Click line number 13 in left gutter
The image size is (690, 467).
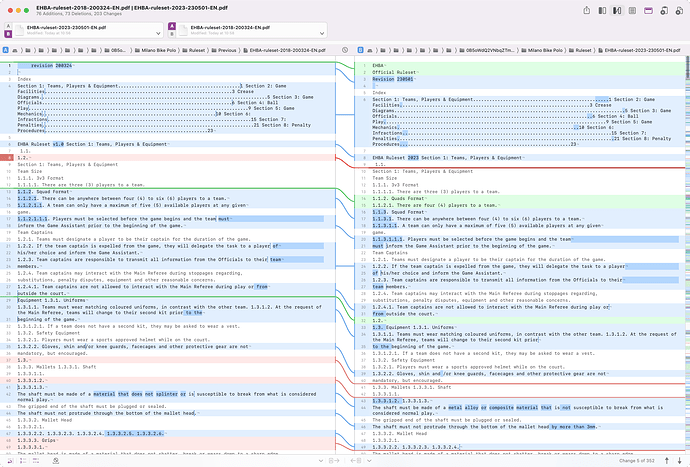[9, 192]
